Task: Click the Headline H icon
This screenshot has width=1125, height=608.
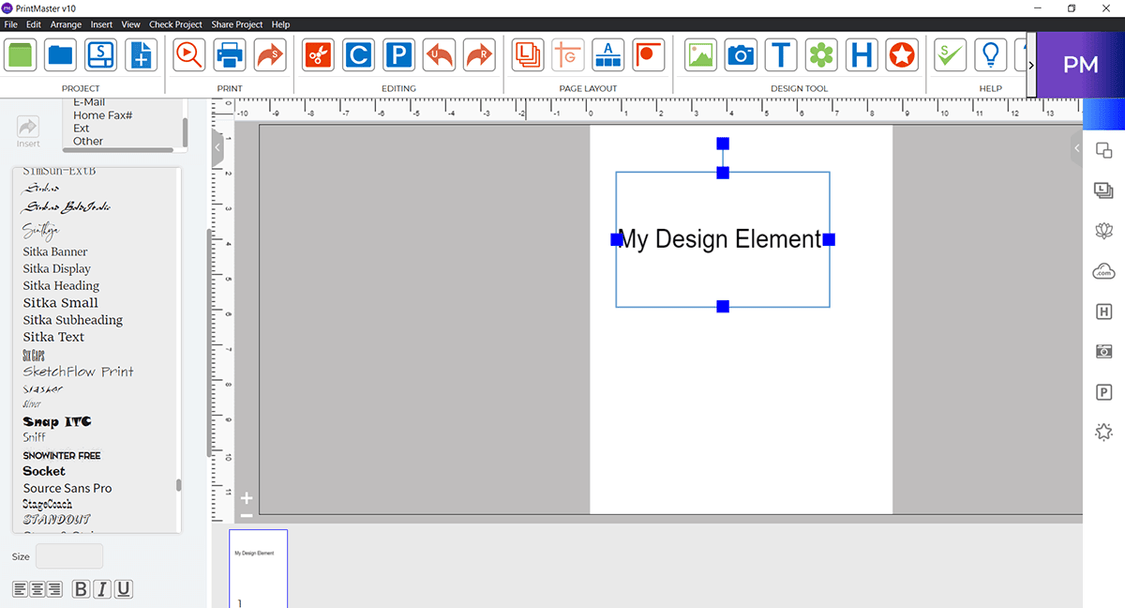Action: 861,55
